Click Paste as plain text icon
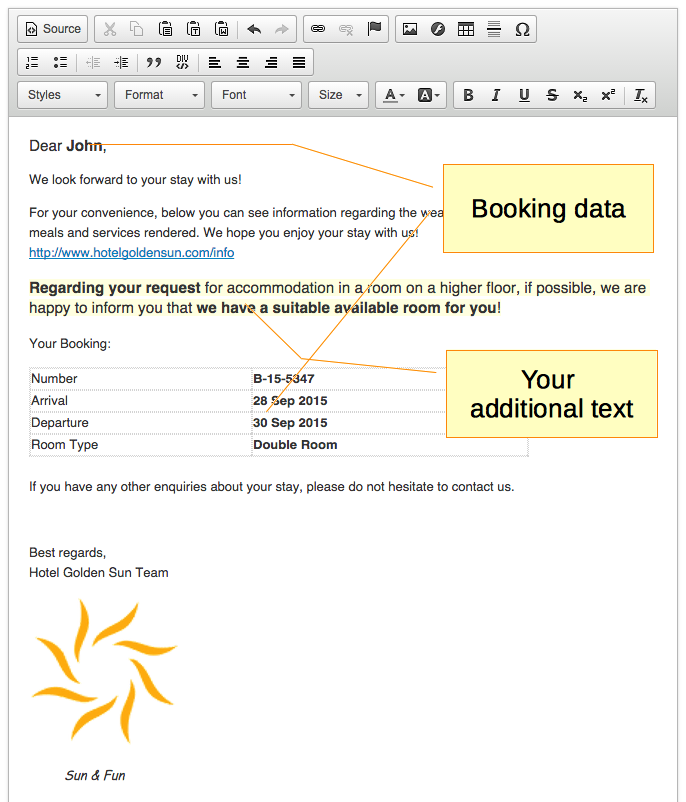Viewport: 686px width, 802px height. [x=193, y=29]
